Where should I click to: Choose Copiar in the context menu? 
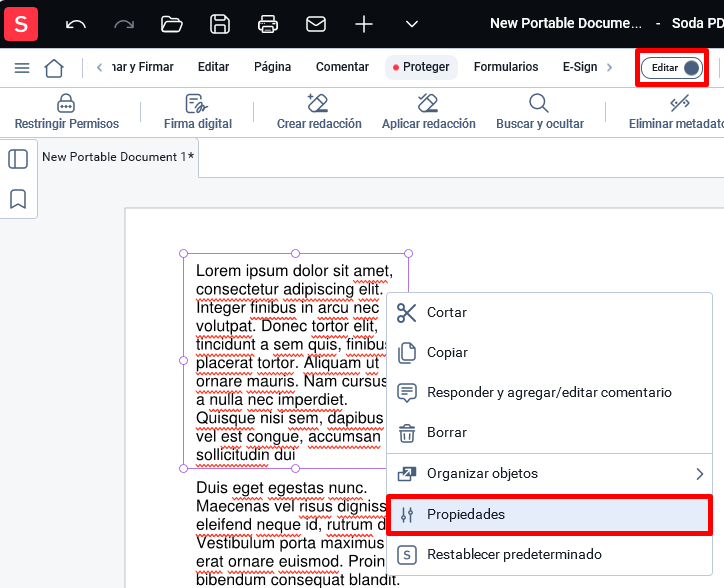[x=549, y=352]
